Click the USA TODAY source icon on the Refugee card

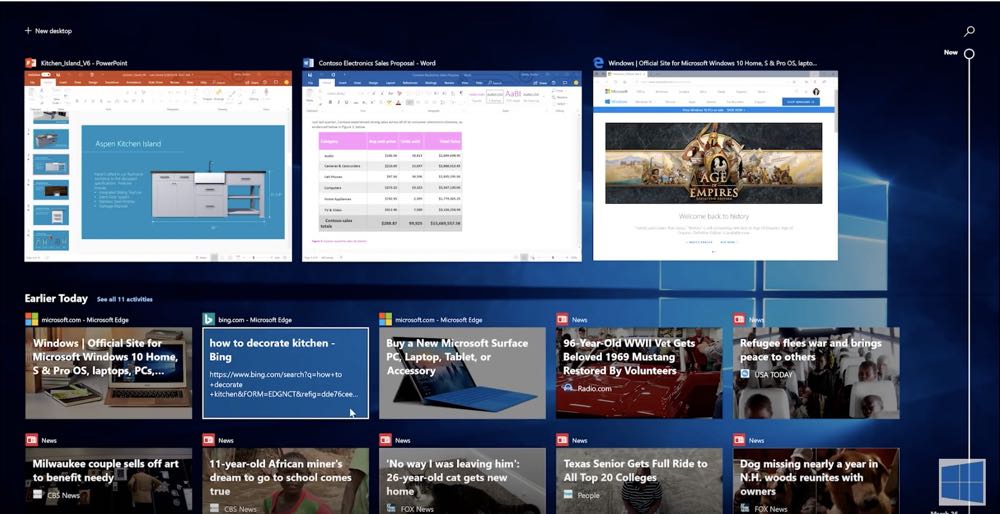point(745,374)
